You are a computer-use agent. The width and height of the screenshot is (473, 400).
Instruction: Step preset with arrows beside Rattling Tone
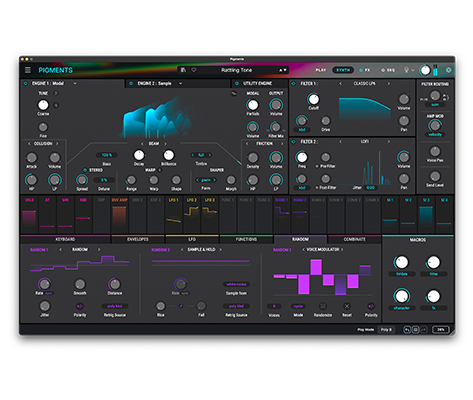283,70
